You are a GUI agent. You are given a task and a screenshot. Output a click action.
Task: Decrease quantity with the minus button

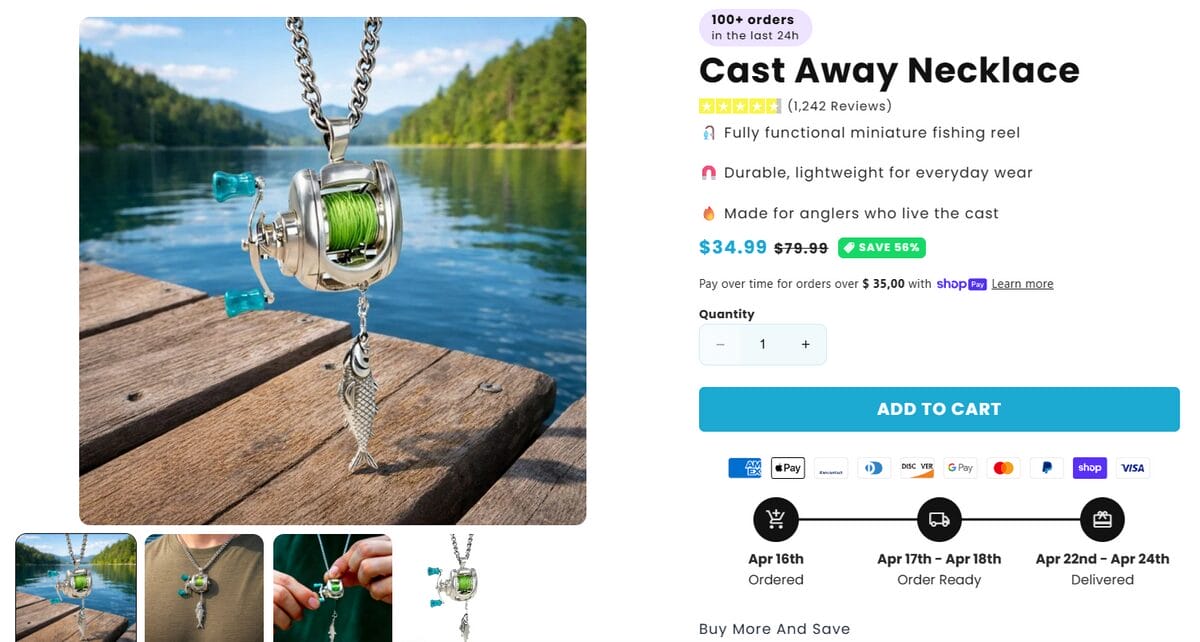pos(720,343)
